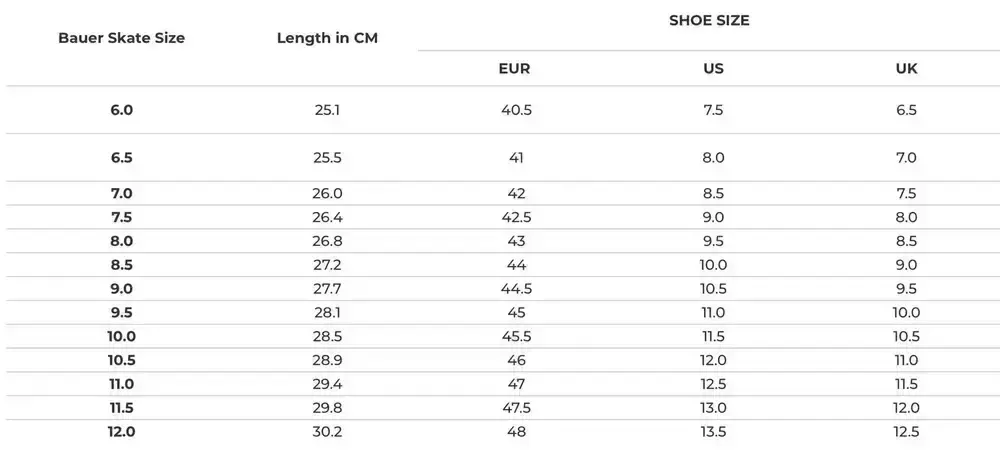This screenshot has height=451, width=1000.
Task: Click the "UK" sub-column header
Action: pyautogui.click(x=907, y=69)
